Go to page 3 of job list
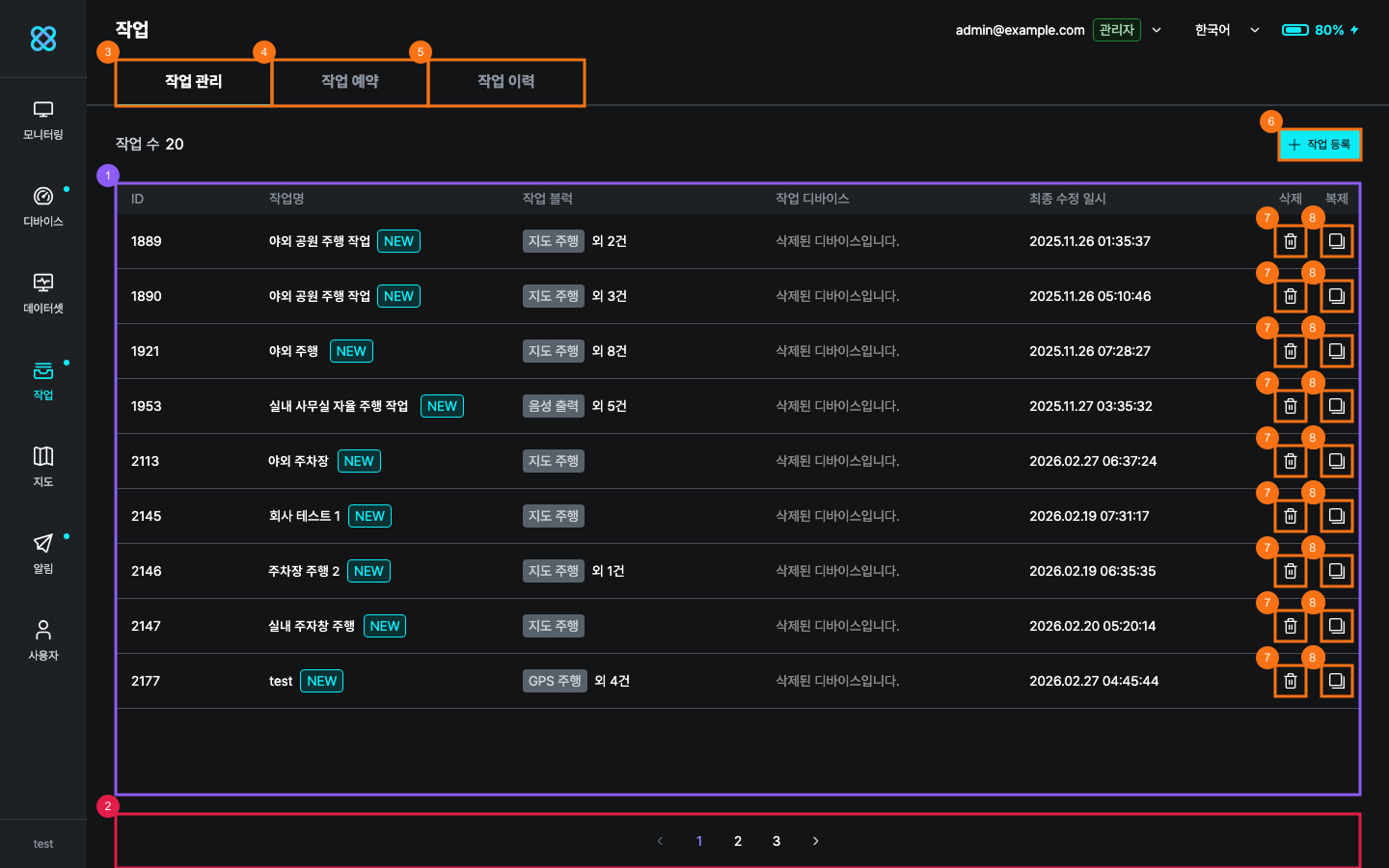The image size is (1389, 868). pos(776,841)
